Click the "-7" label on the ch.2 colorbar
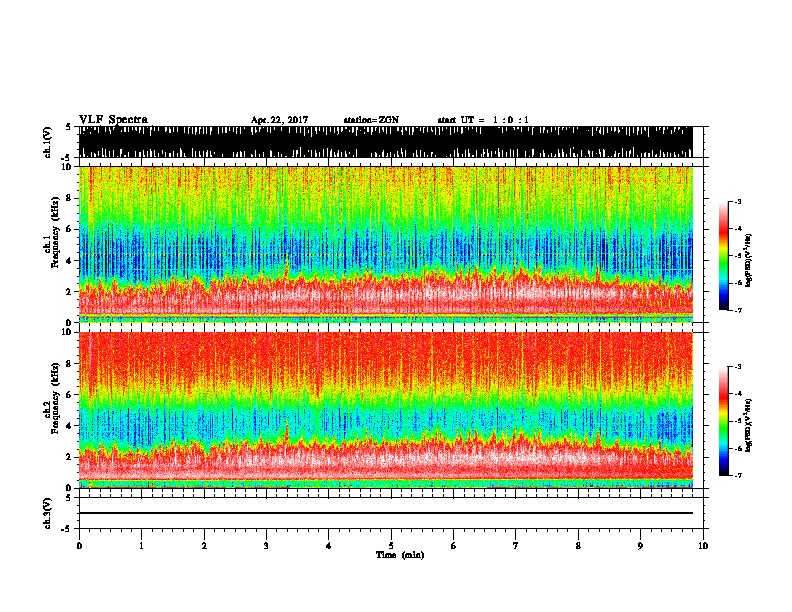This screenshot has height=612, width=792. click(x=738, y=476)
